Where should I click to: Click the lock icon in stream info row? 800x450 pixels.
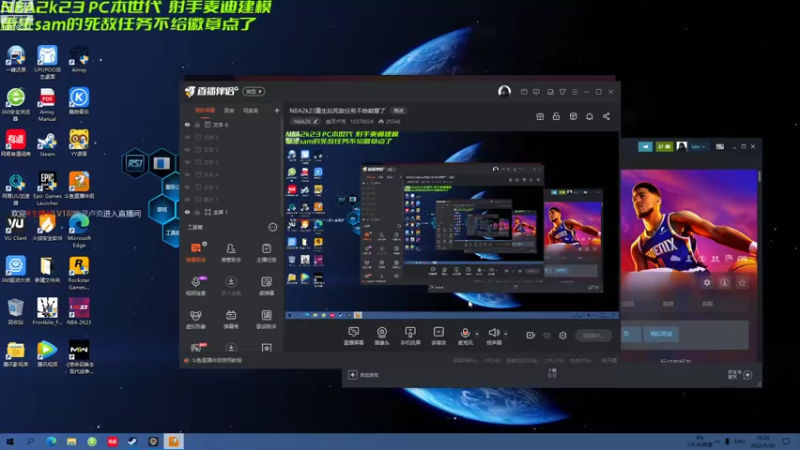556,116
